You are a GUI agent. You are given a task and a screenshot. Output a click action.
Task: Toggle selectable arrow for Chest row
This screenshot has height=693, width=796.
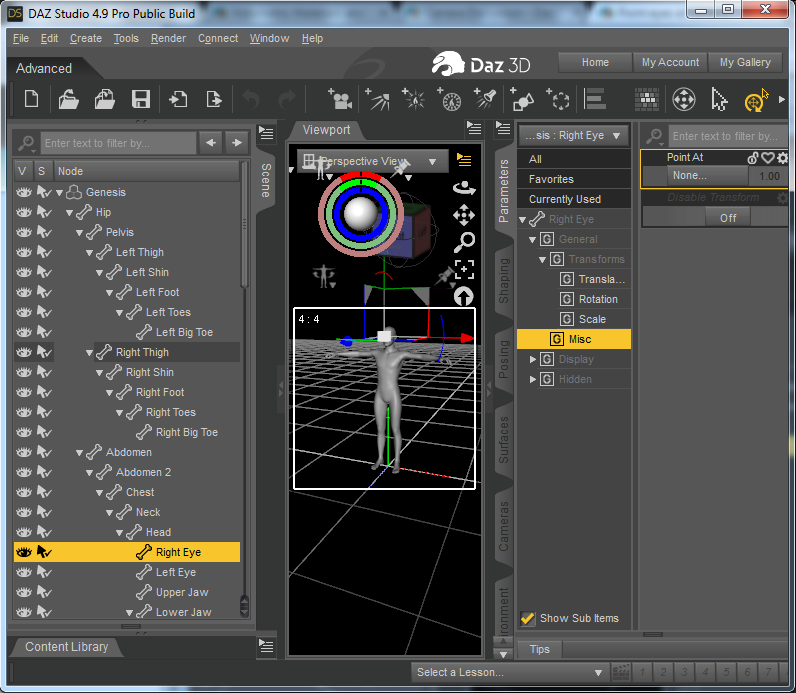44,492
